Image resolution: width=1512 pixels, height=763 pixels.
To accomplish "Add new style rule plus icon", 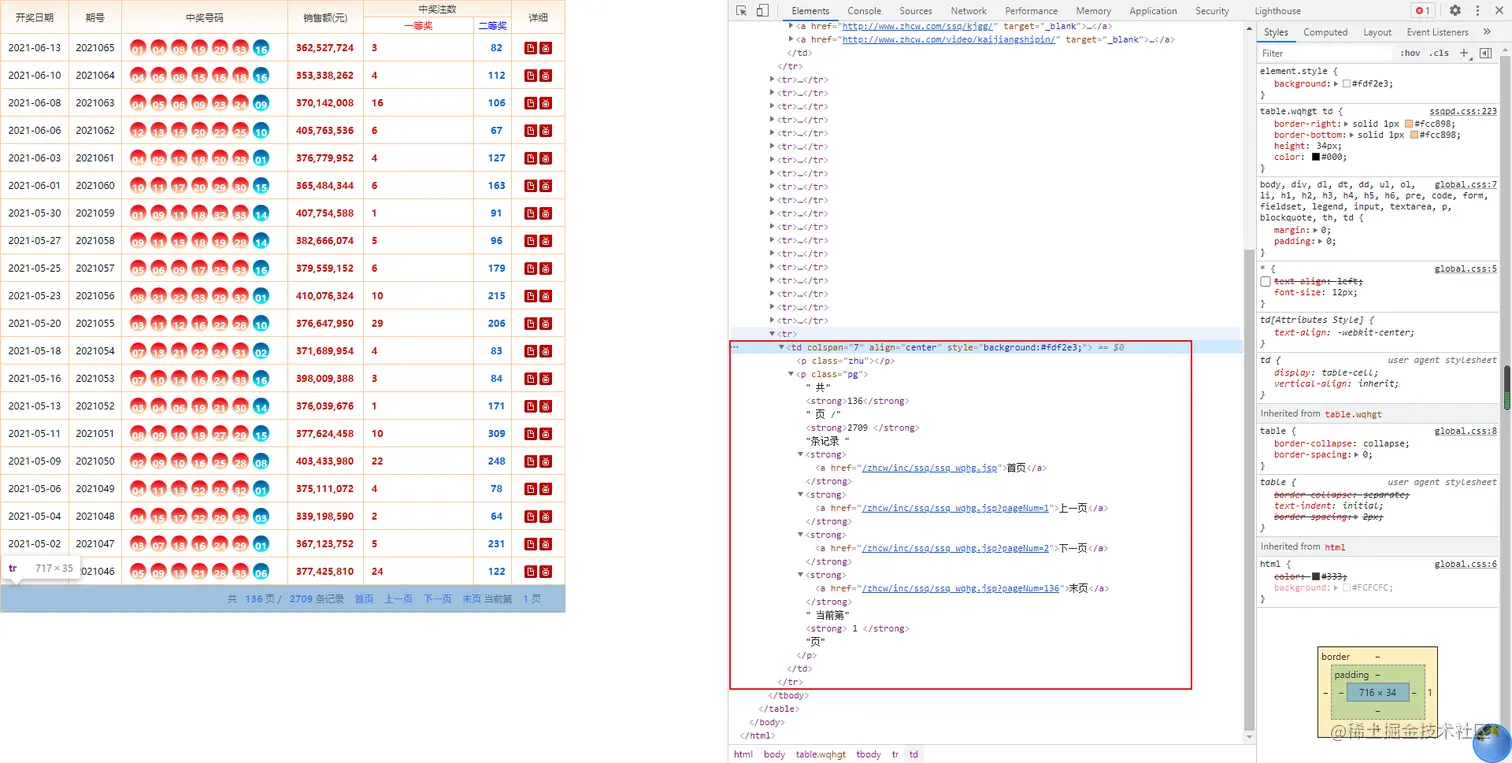I will pos(1464,53).
